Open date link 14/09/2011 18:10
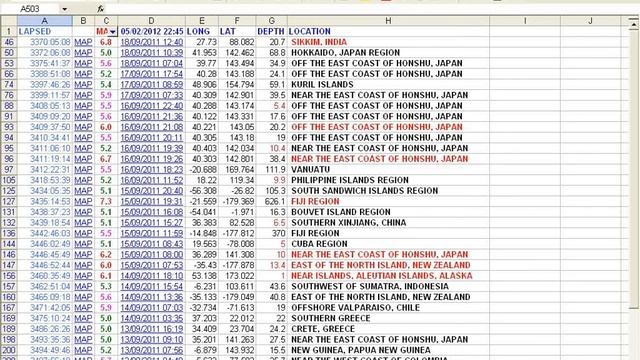640x360 pixels. click(x=152, y=276)
